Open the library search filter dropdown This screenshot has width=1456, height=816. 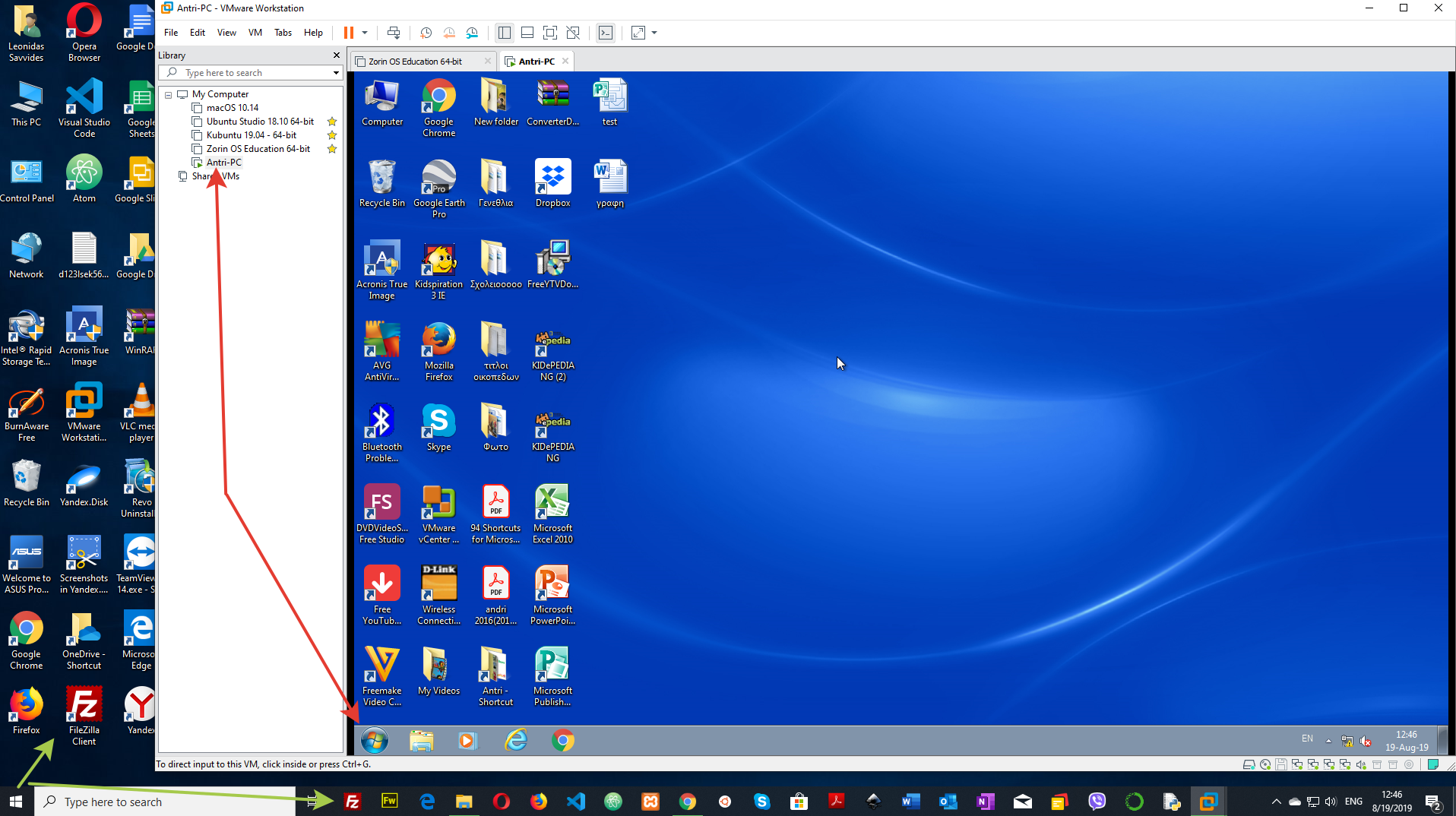(336, 73)
